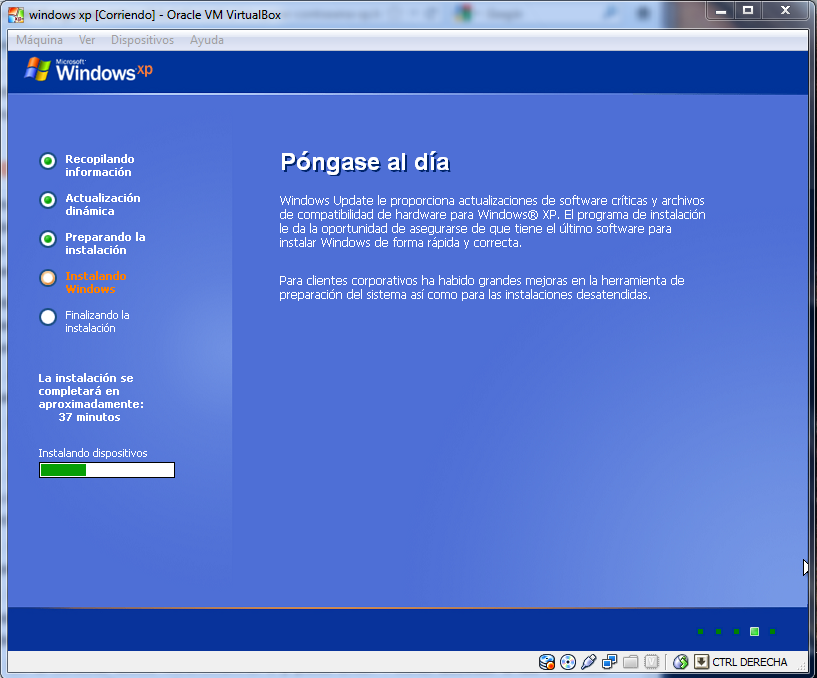The width and height of the screenshot is (817, 678).
Task: Click the network adapters status icon
Action: click(x=609, y=662)
